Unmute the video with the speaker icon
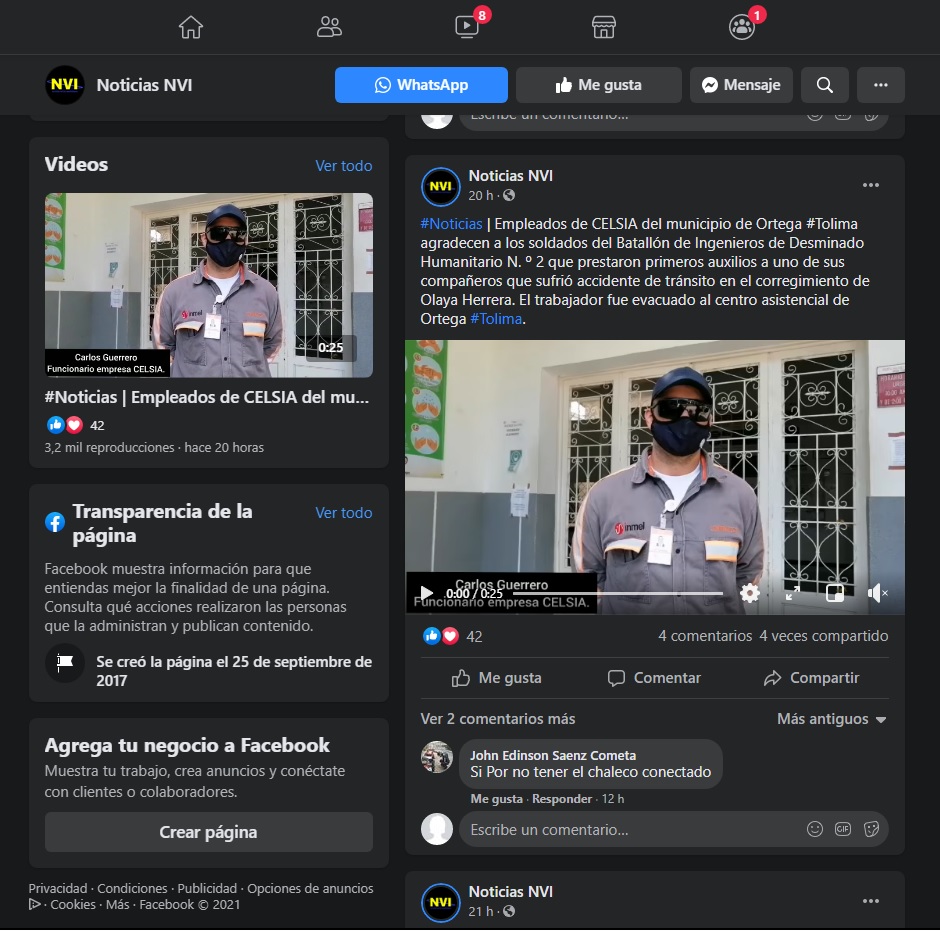The image size is (940, 932). pyautogui.click(x=876, y=593)
